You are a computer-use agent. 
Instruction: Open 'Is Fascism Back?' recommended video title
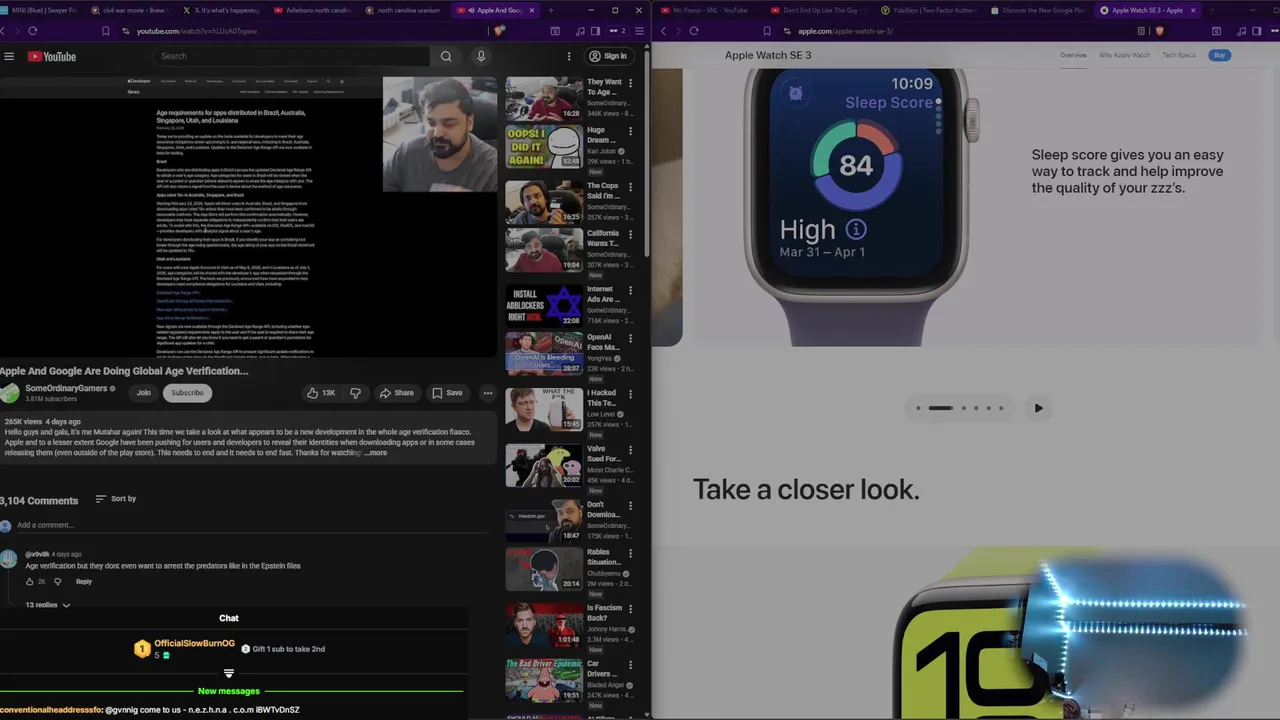point(604,613)
